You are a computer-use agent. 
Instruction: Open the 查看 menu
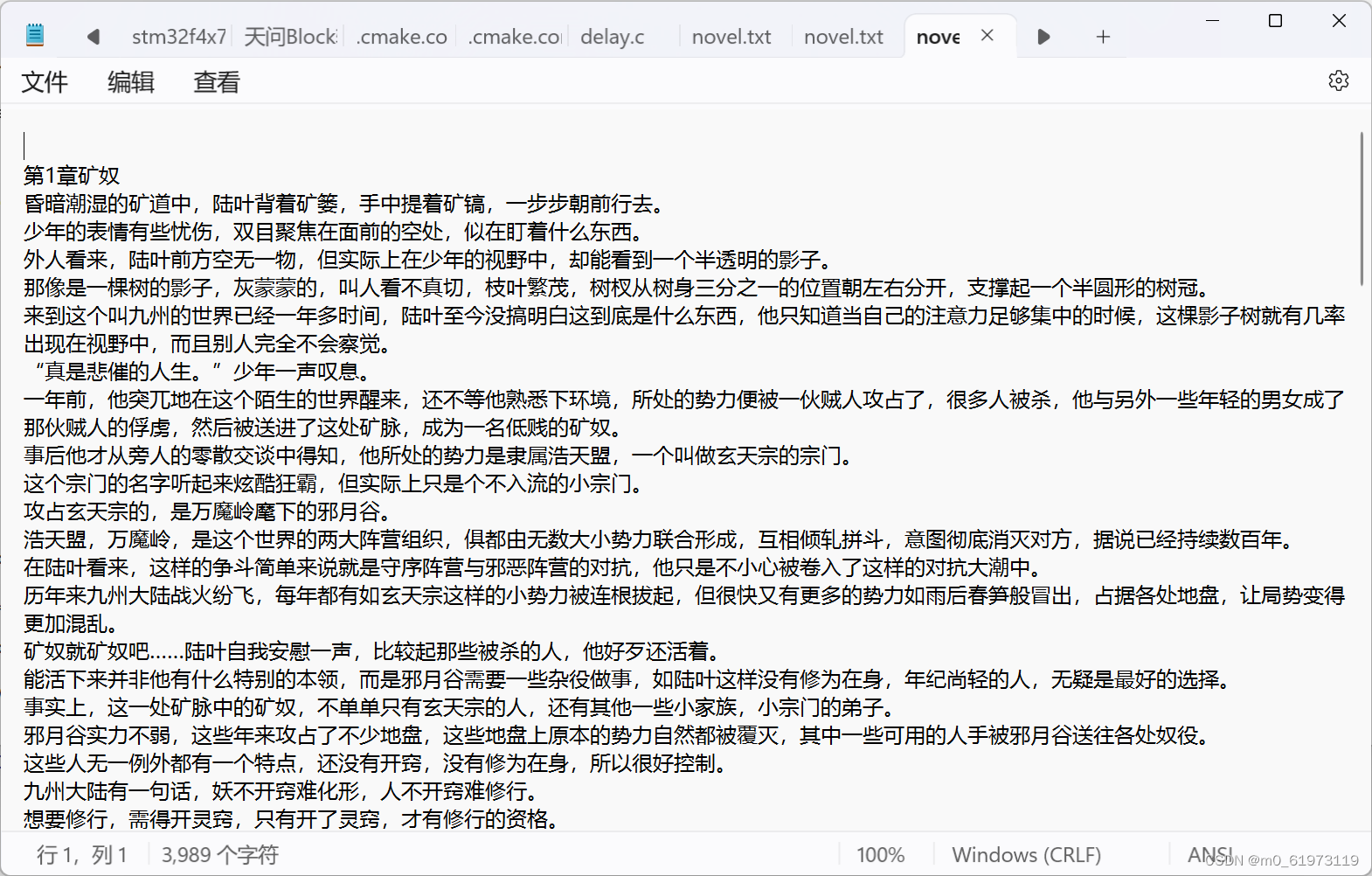pyautogui.click(x=217, y=82)
